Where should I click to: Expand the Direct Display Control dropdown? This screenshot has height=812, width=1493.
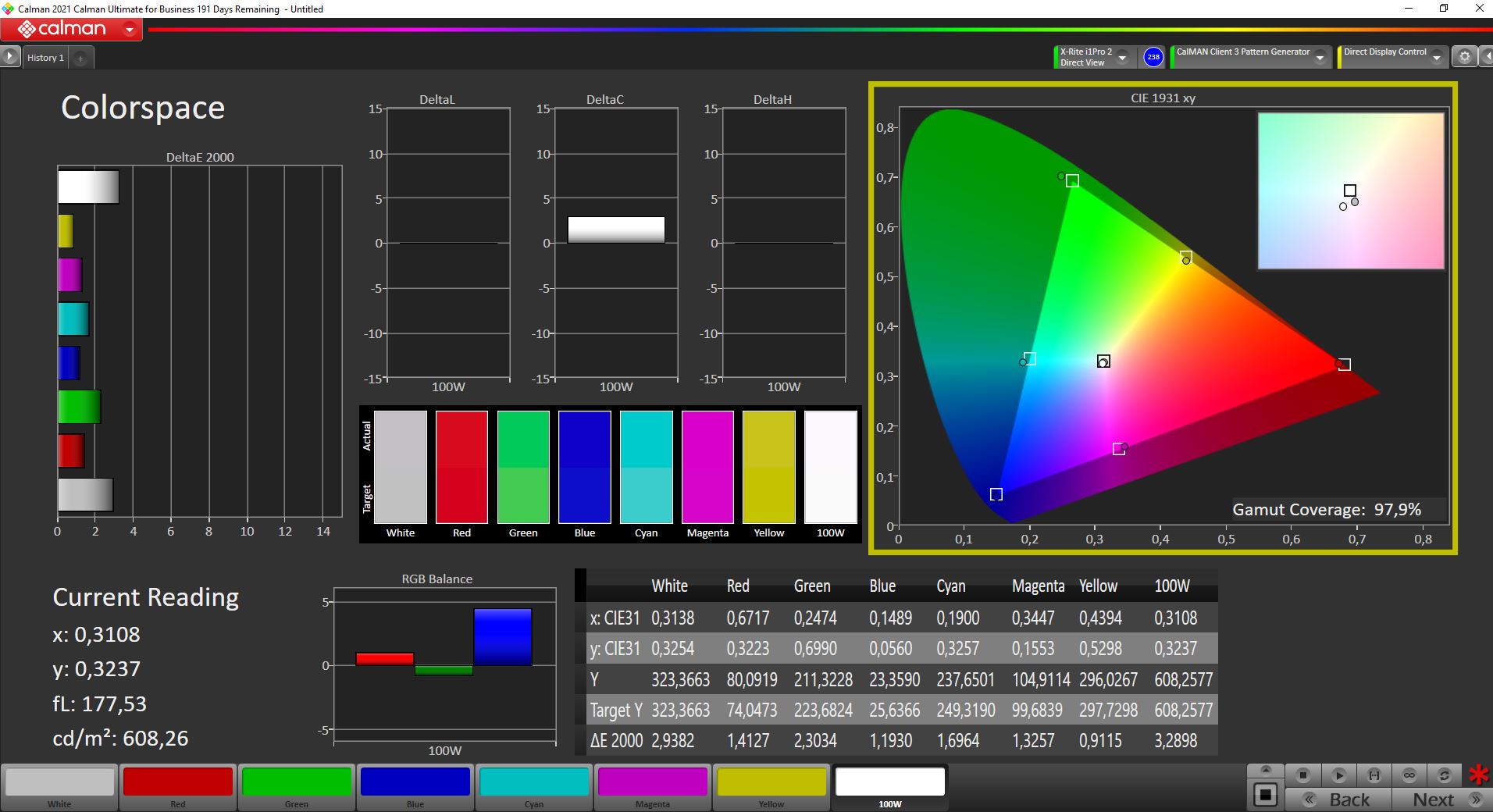[x=1436, y=58]
